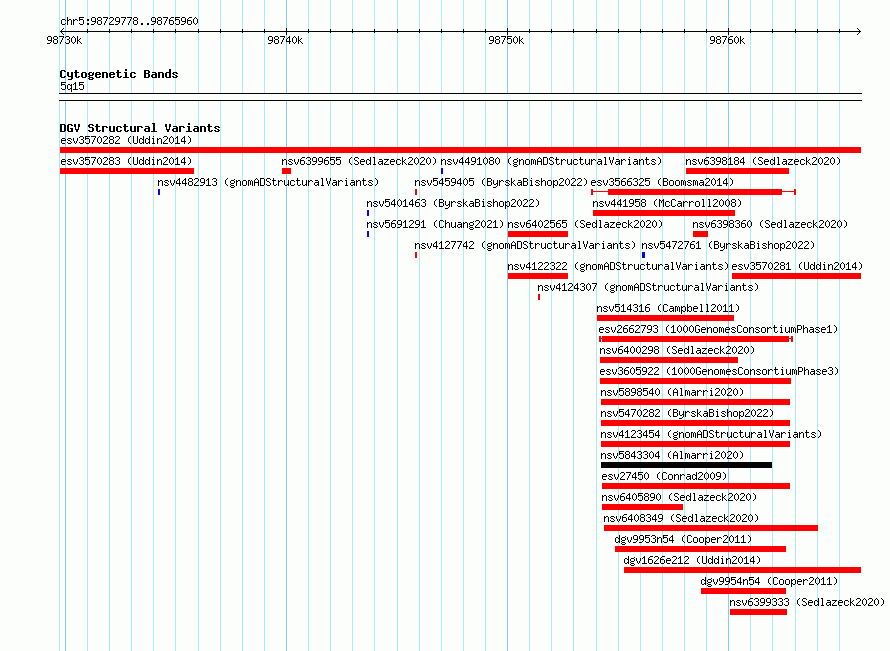Open nsv4123454 (gnomADStructuralVariants) variant

711,434
